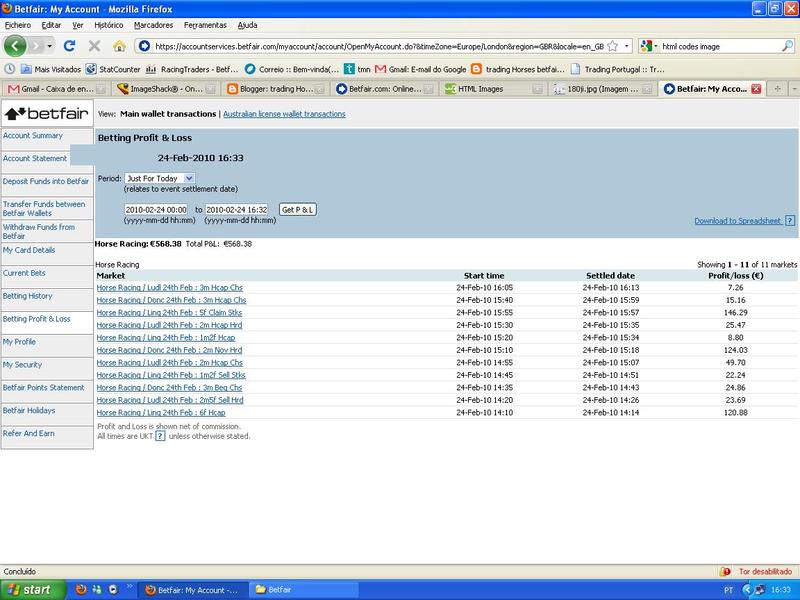The image size is (800, 600).
Task: Click the UKT help question mark icon
Action: tap(160, 436)
